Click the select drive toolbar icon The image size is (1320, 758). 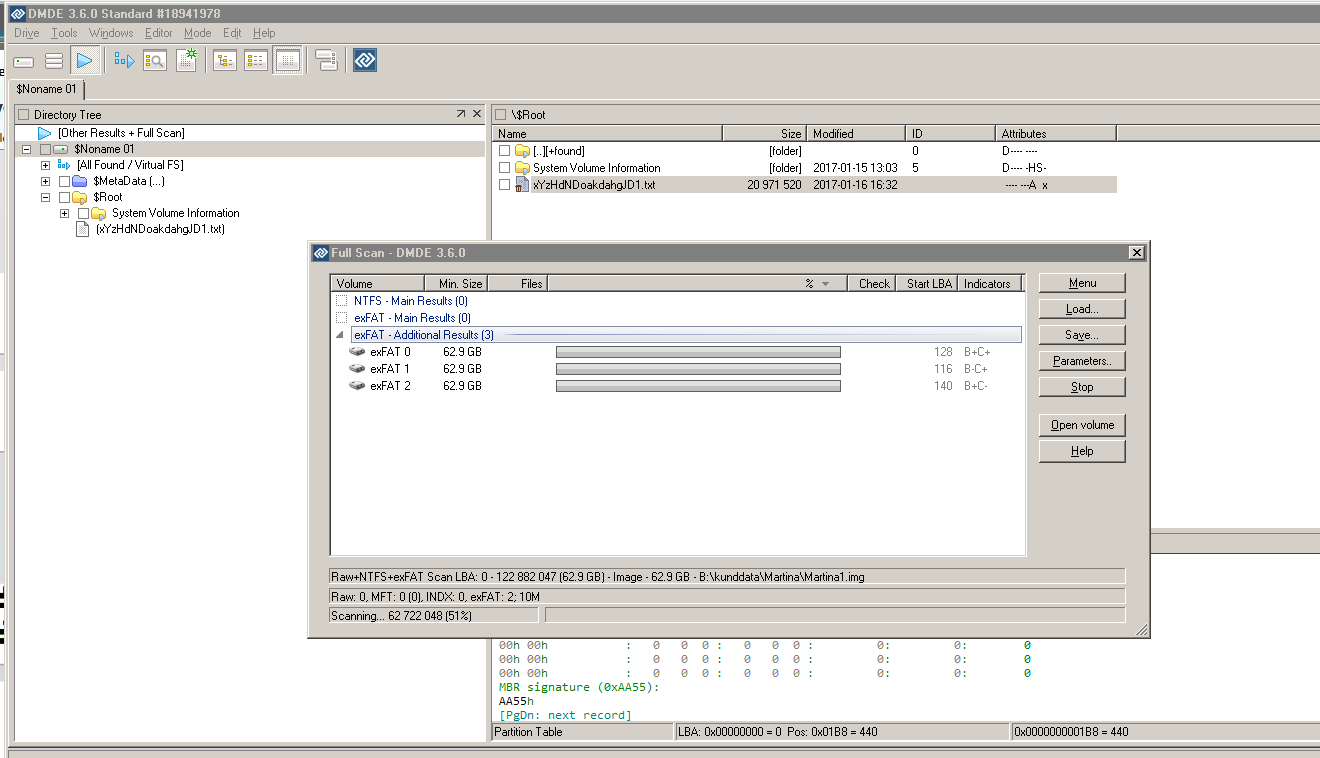[x=24, y=61]
